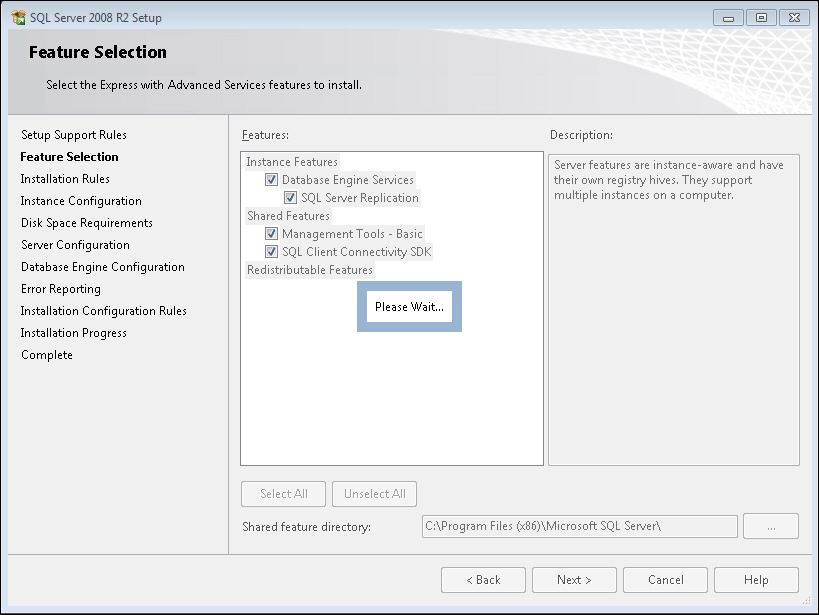Open Help for Feature Selection

click(756, 580)
